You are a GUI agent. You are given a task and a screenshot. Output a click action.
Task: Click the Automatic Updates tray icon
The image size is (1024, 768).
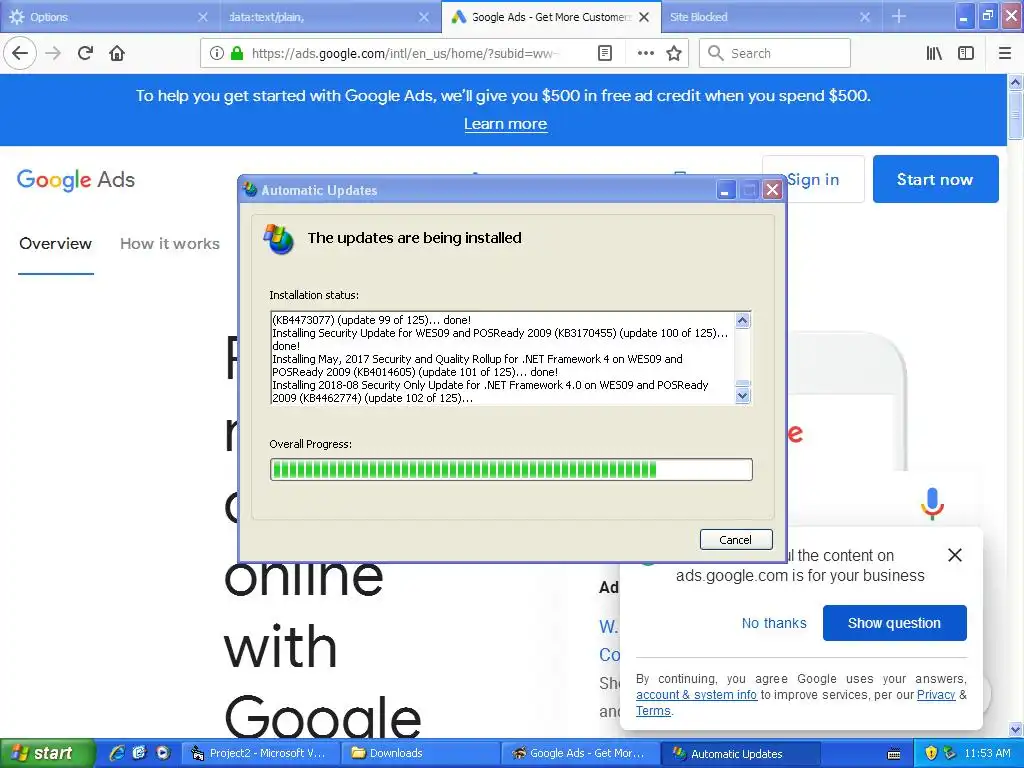click(950, 753)
